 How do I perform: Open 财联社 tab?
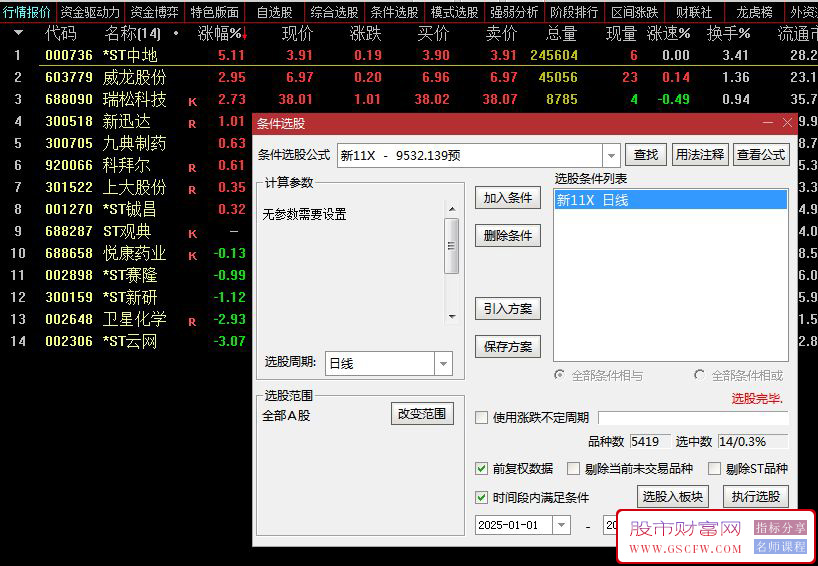click(x=694, y=11)
